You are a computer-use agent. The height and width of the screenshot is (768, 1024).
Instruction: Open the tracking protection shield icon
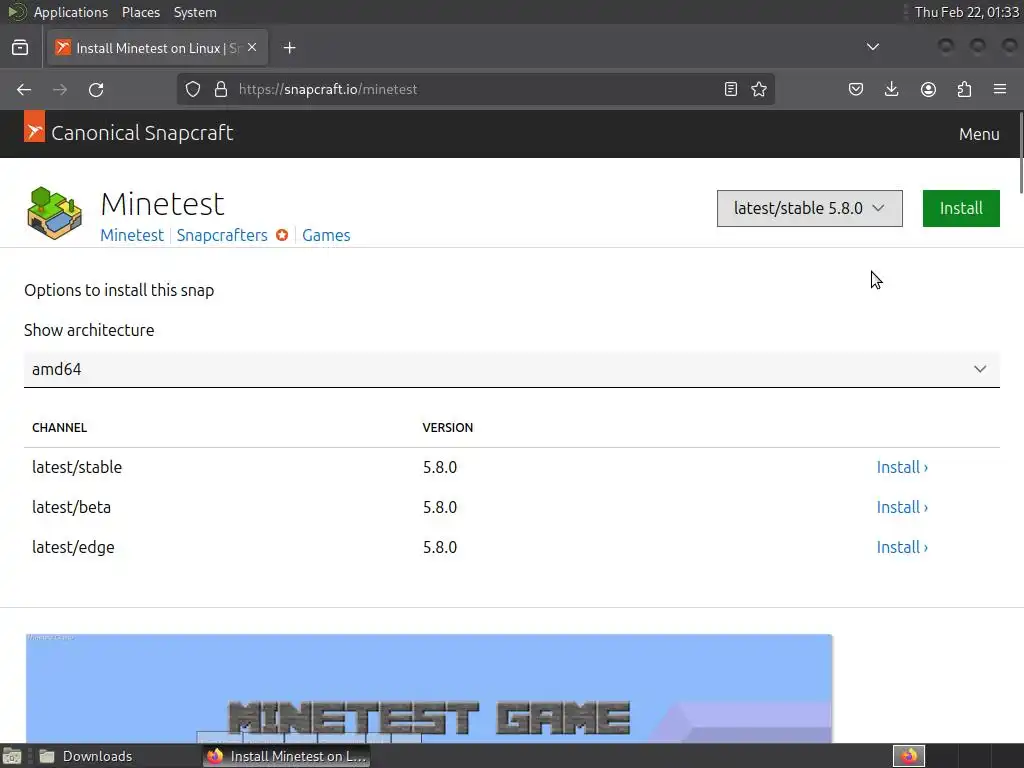(193, 89)
